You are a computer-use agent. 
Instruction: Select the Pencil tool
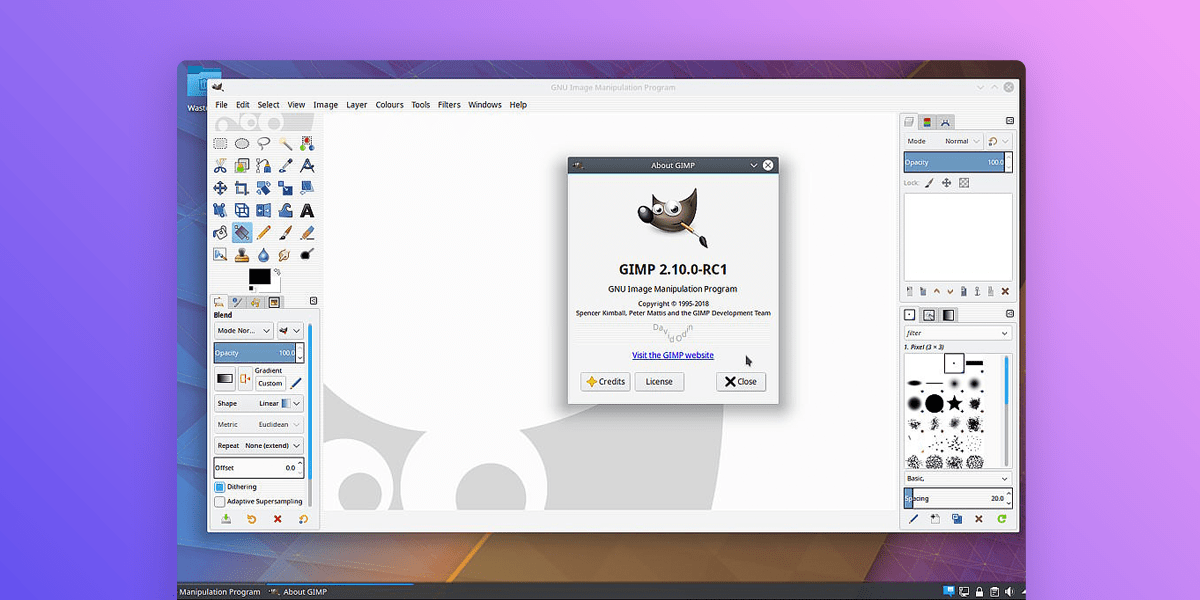tap(264, 232)
